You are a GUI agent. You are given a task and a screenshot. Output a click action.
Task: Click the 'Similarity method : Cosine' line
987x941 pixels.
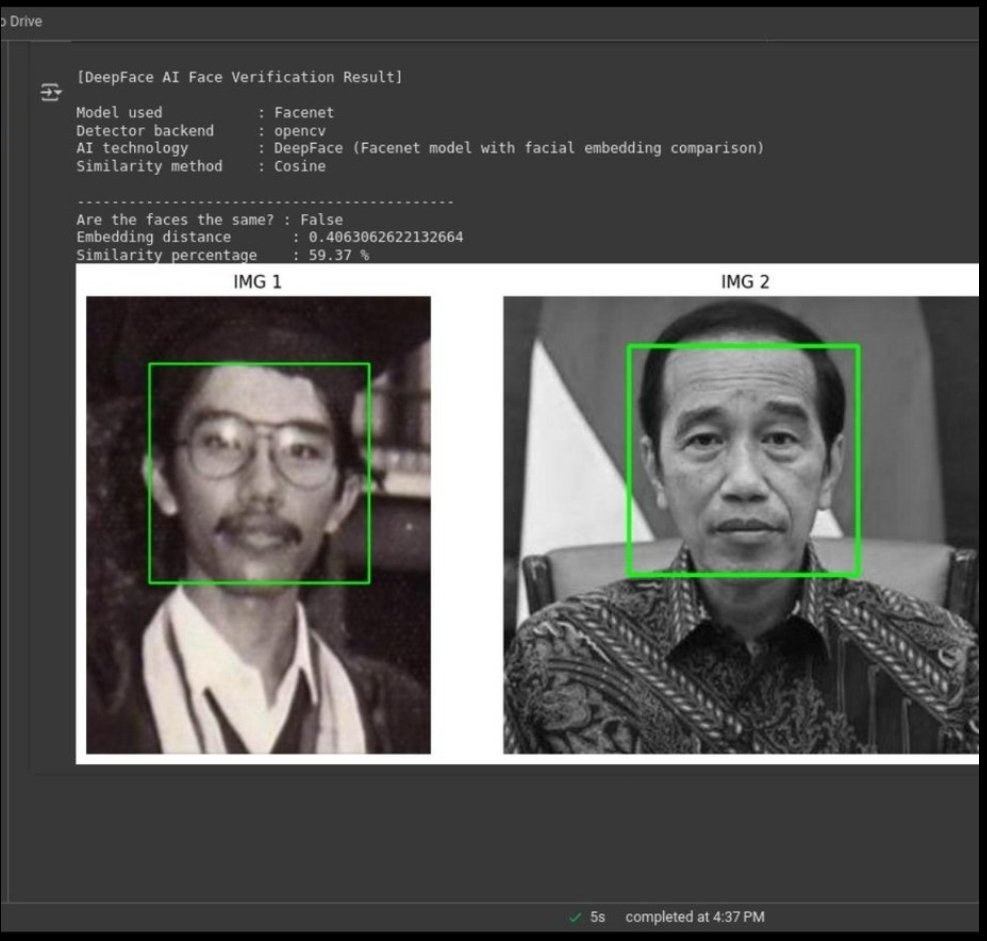click(201, 167)
